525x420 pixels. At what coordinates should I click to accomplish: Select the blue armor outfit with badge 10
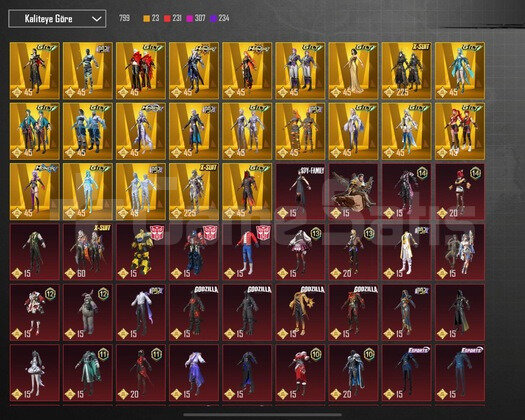point(353,373)
